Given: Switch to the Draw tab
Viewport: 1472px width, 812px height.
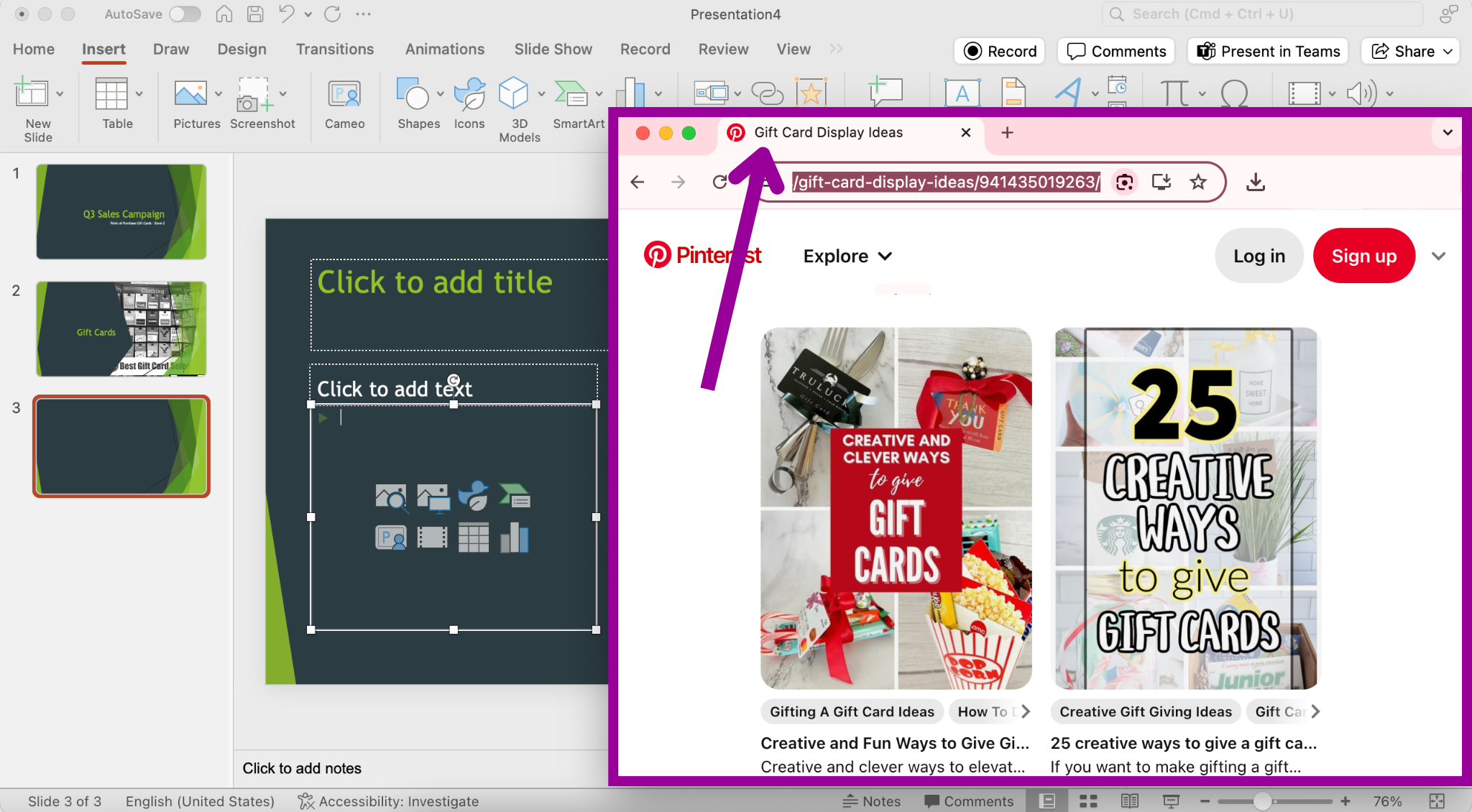Looking at the screenshot, I should pos(171,49).
